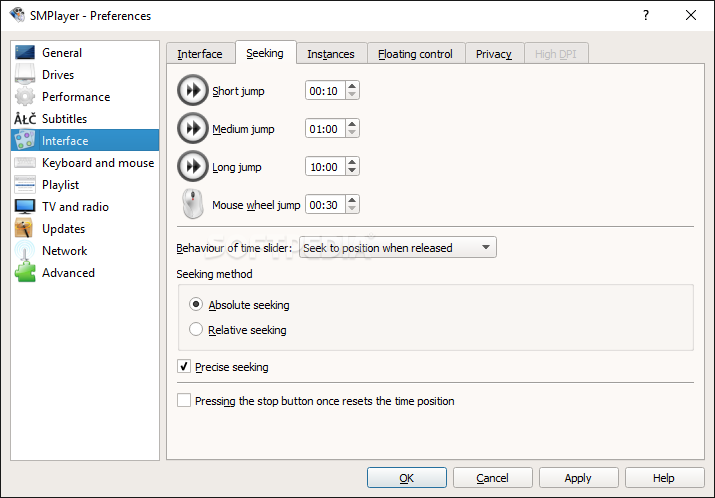Image resolution: width=715 pixels, height=498 pixels.
Task: Click the Cancel button
Action: click(492, 477)
